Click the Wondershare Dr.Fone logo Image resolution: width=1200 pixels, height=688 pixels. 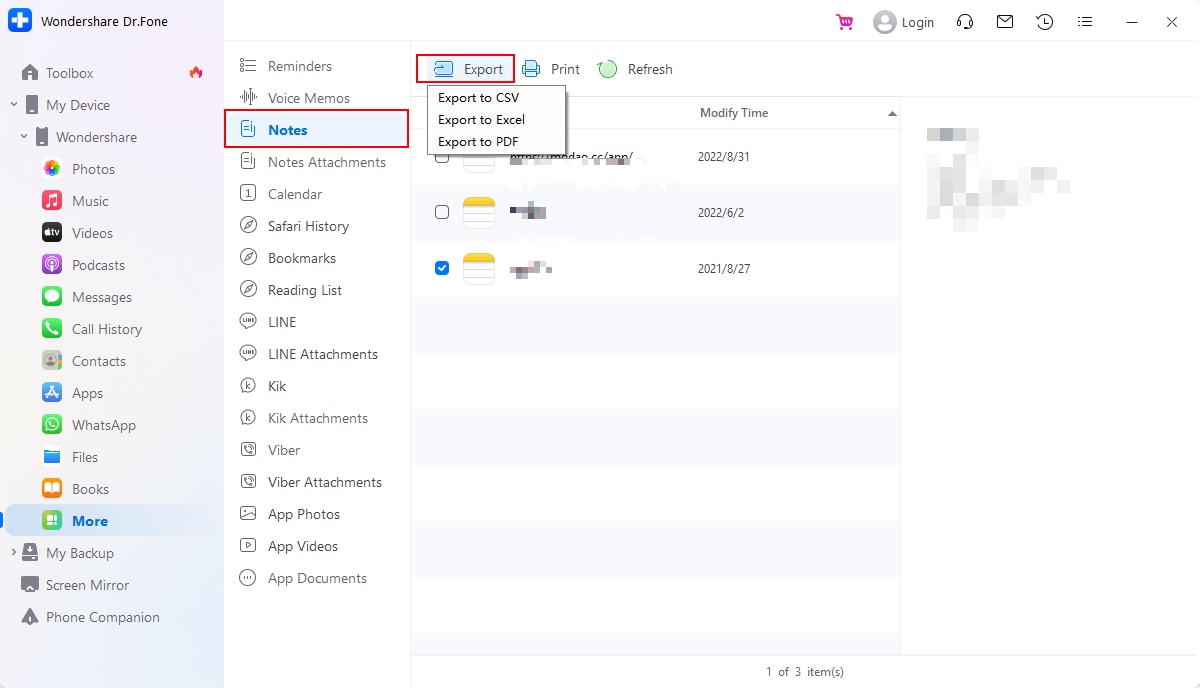pyautogui.click(x=20, y=21)
